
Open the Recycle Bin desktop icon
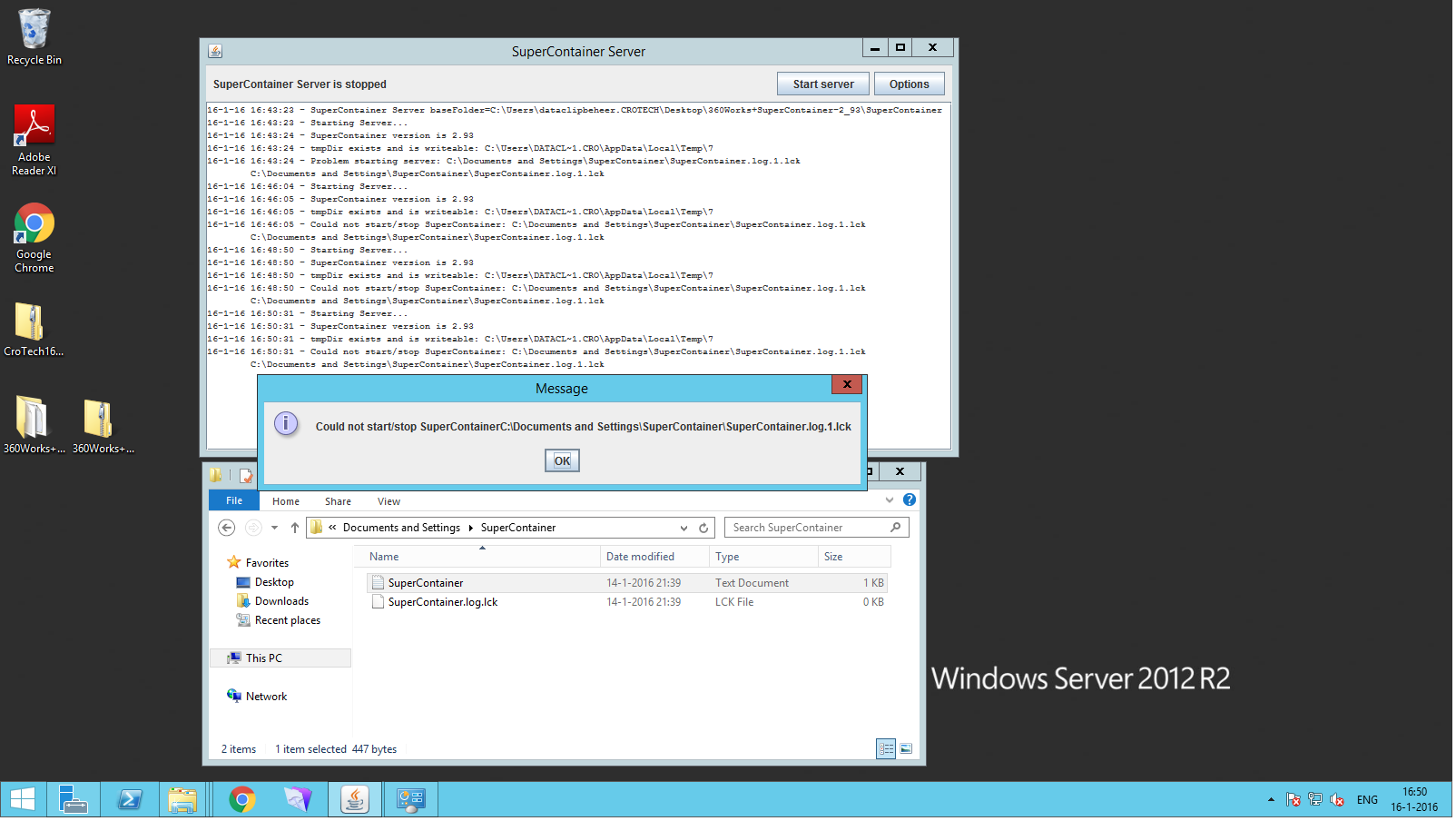click(x=34, y=36)
